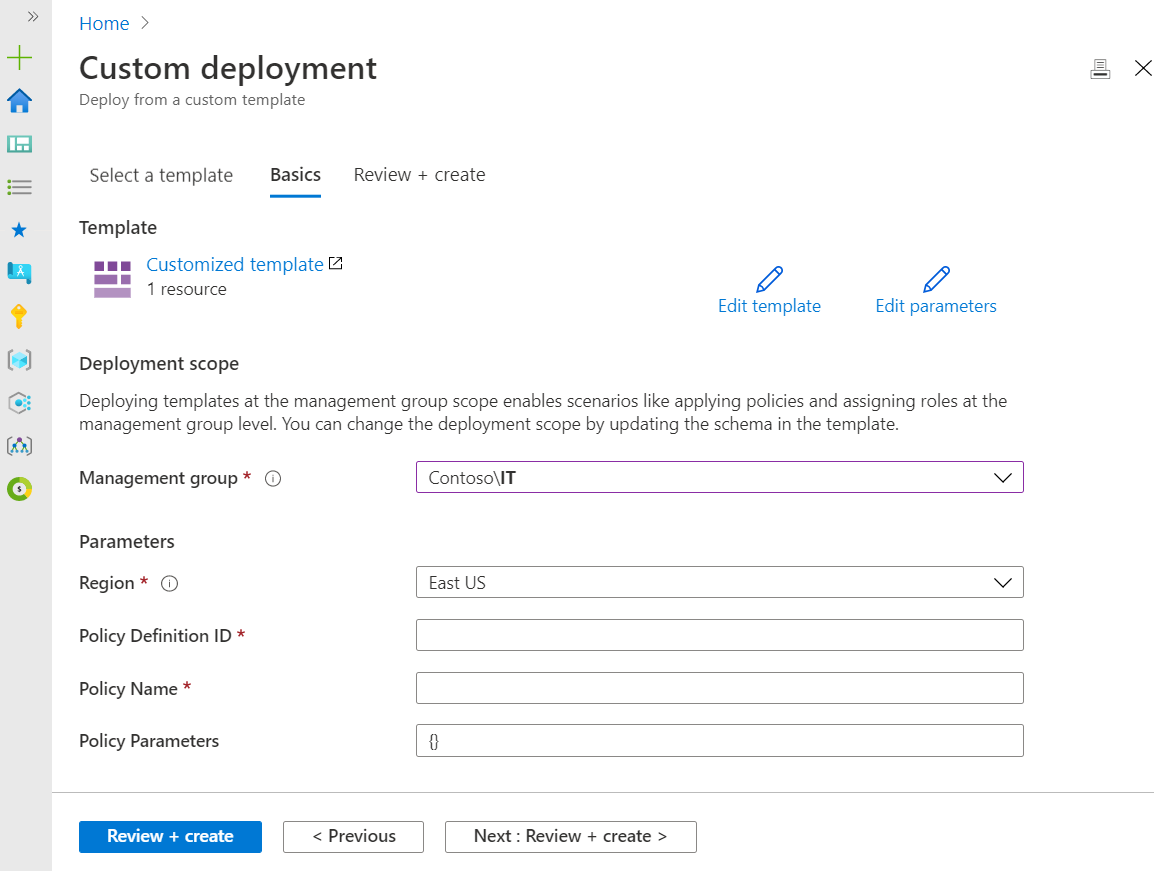The image size is (1154, 871).
Task: Click the Home breadcrumb link
Action: tap(104, 24)
